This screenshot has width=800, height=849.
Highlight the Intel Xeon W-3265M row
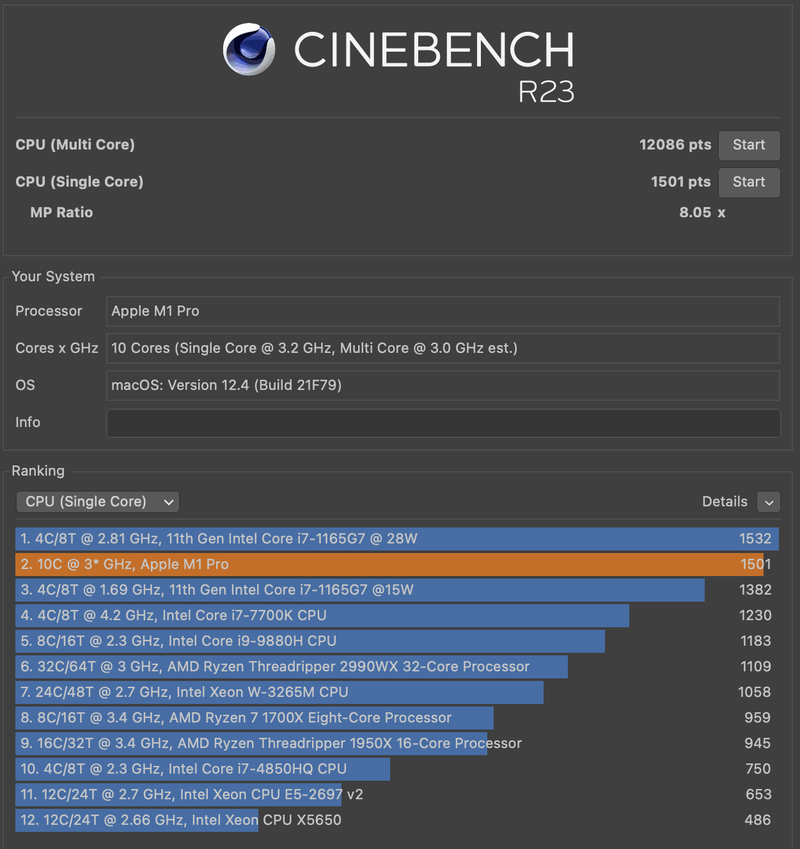[x=396, y=692]
